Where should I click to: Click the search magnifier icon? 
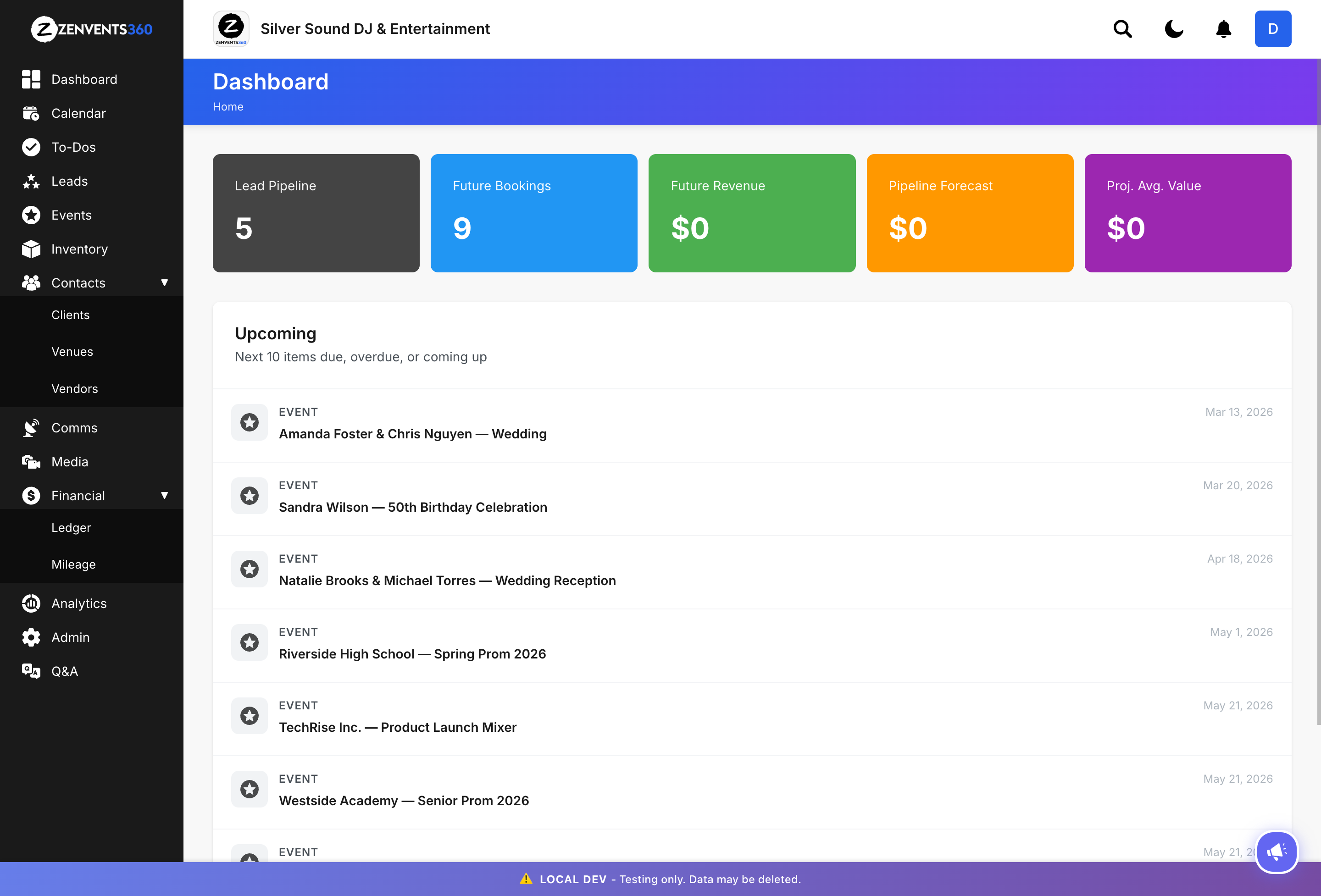pos(1122,29)
